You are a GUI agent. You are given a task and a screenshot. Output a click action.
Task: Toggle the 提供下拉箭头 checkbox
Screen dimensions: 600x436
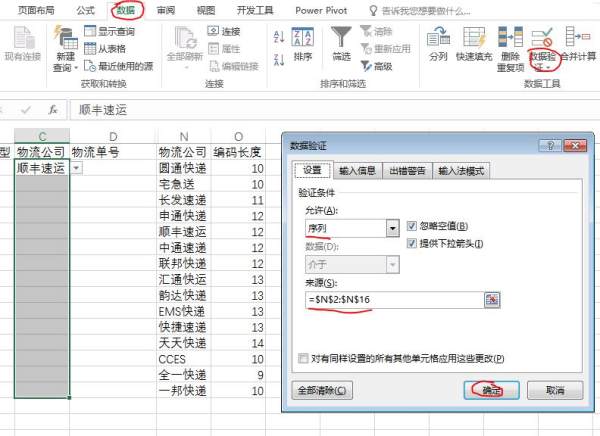(411, 243)
